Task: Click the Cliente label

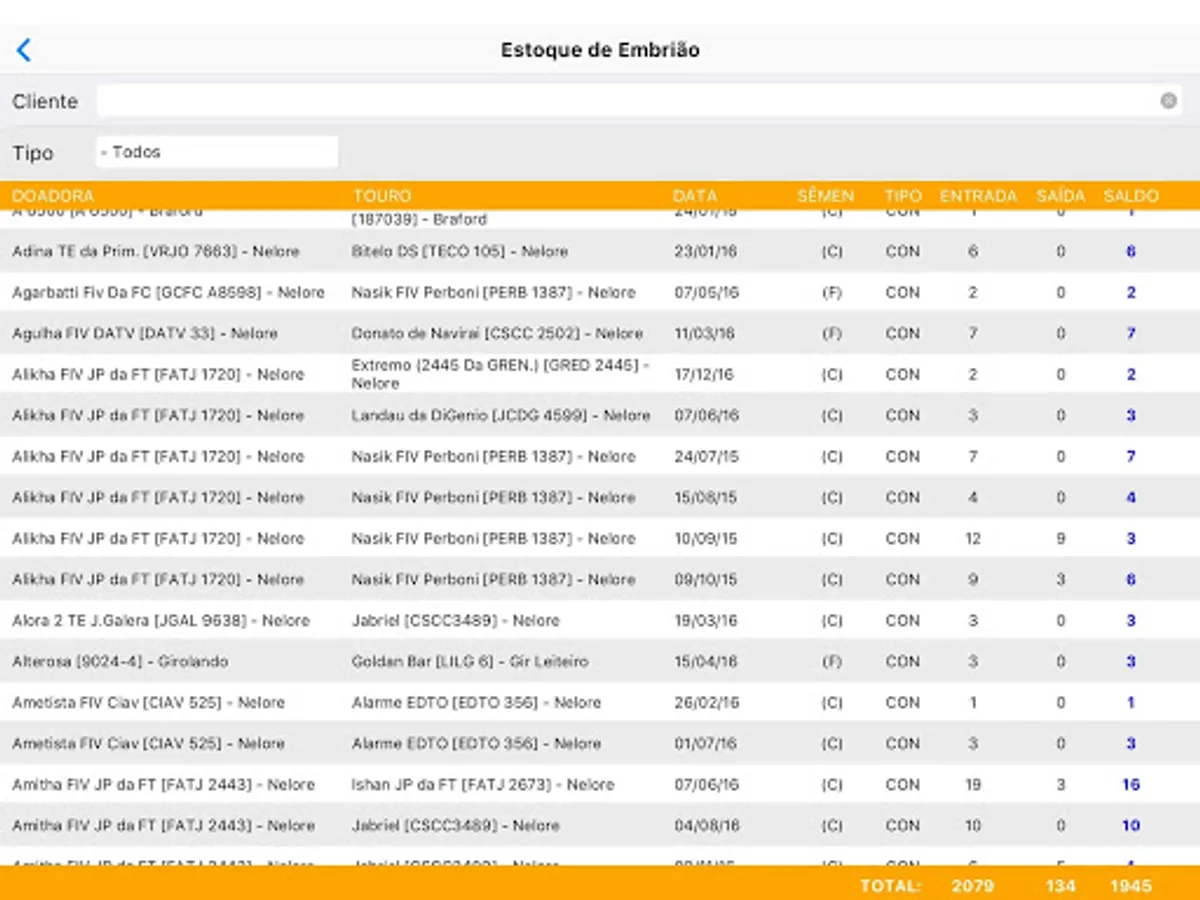Action: click(x=45, y=101)
